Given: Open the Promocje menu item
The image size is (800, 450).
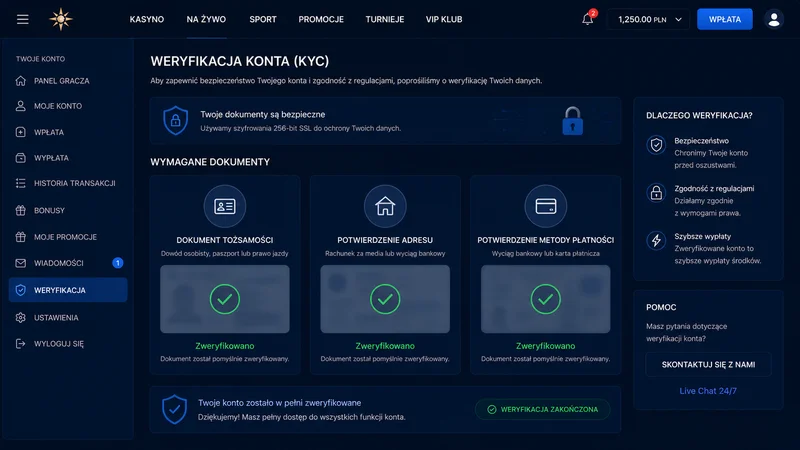Looking at the screenshot, I should tap(321, 19).
